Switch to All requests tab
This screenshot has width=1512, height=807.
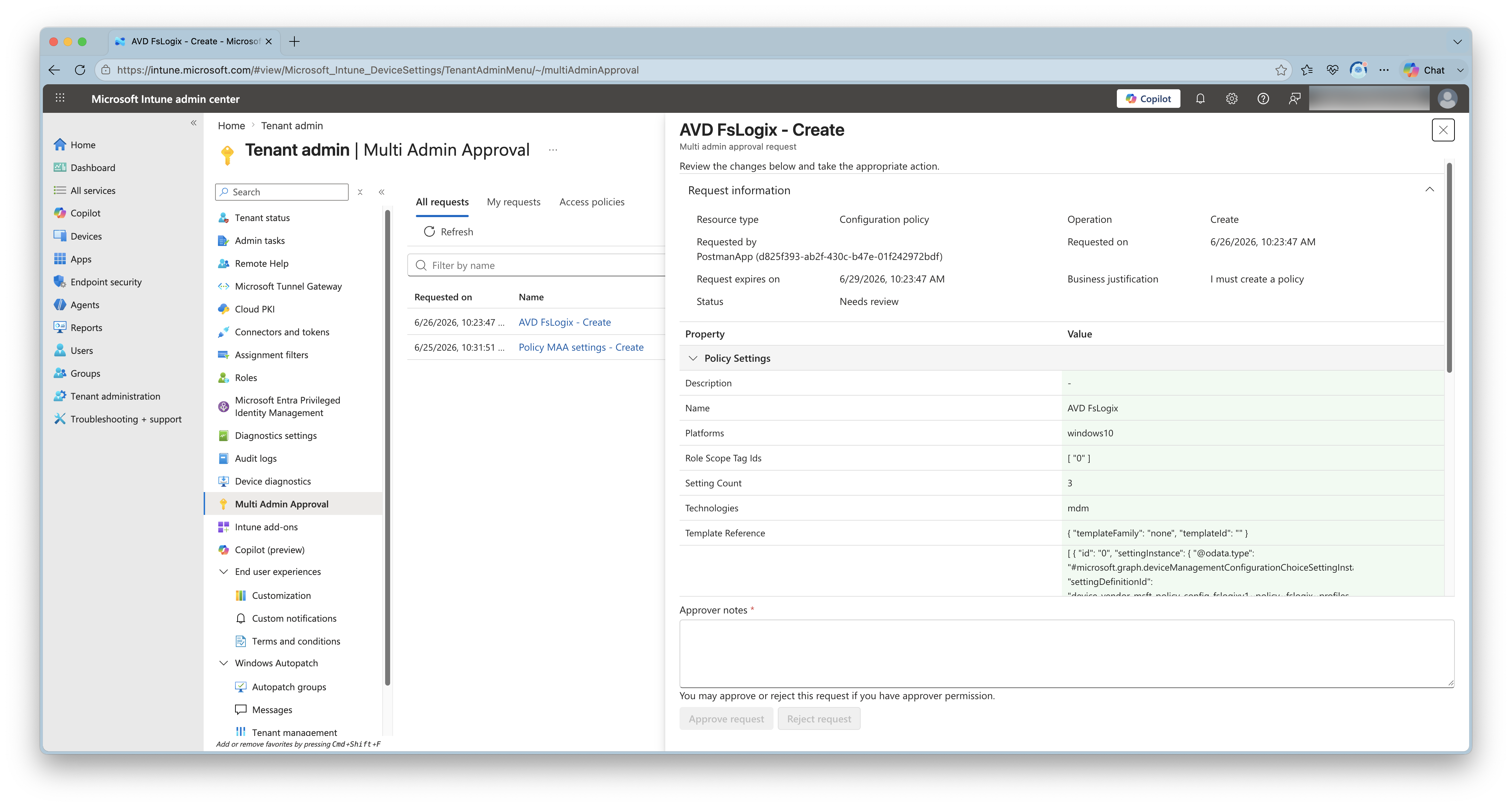tap(442, 202)
